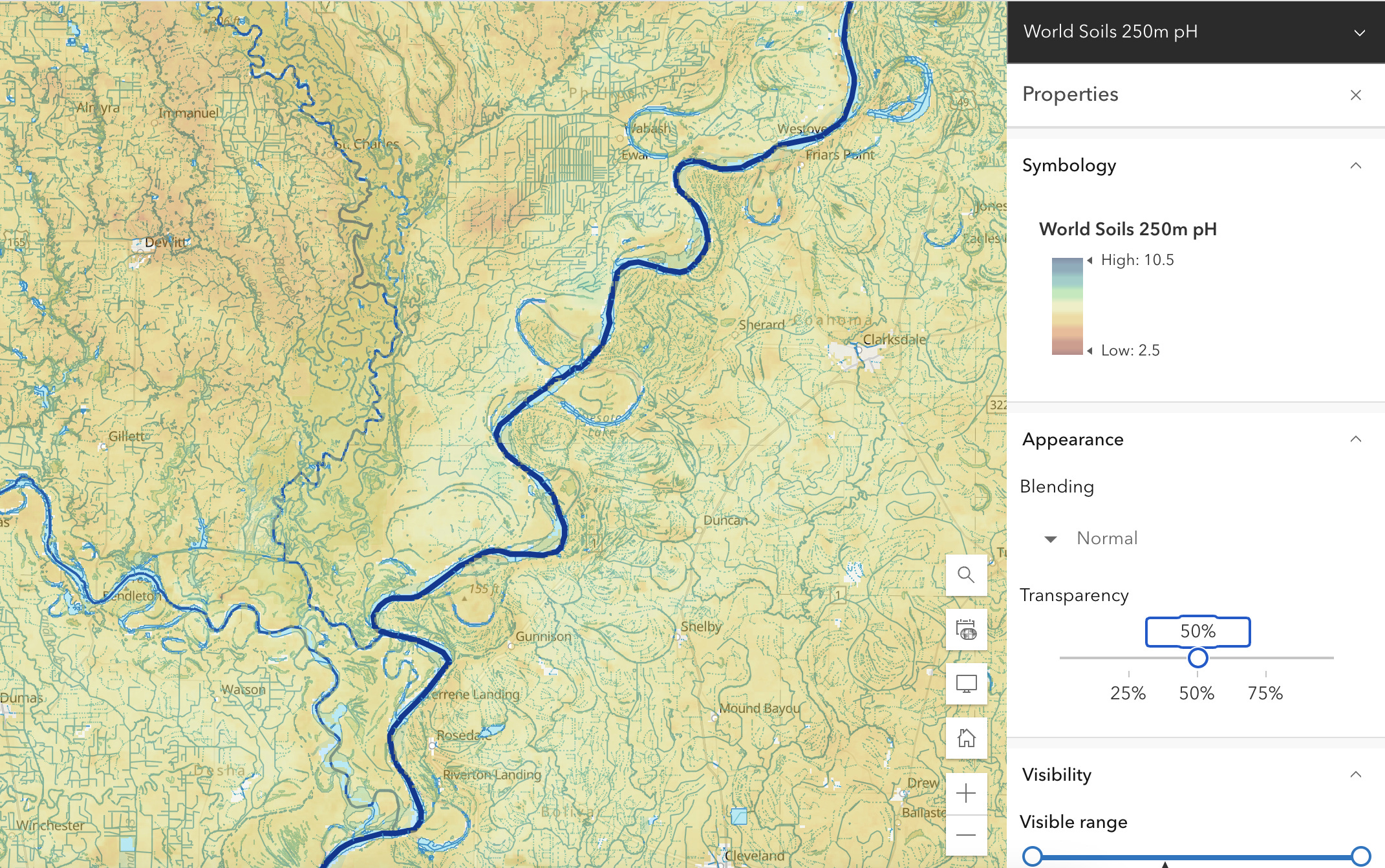Click the Sherard map label
The image size is (1385, 868).
[x=762, y=324]
